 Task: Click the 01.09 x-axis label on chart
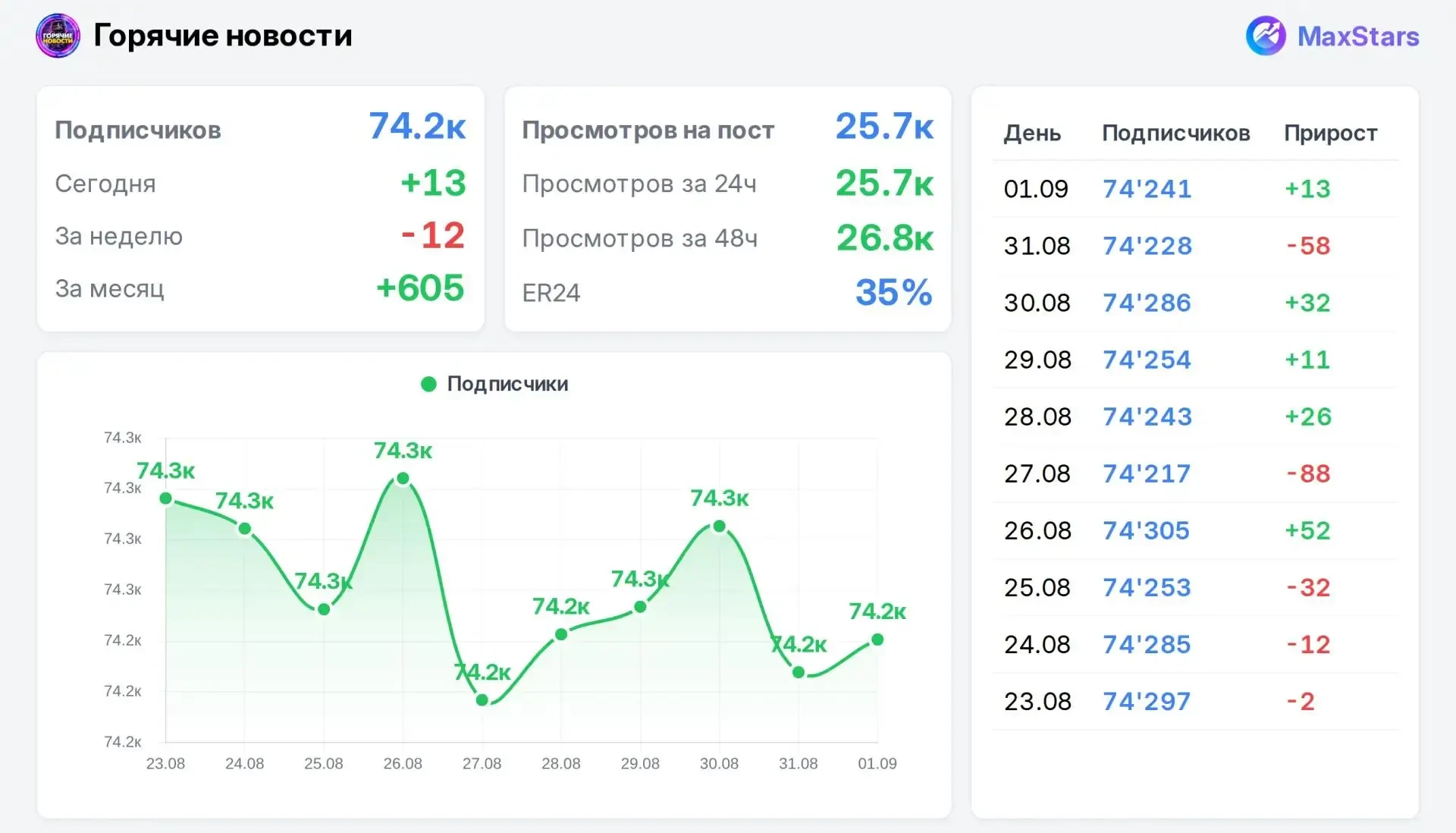(x=877, y=763)
